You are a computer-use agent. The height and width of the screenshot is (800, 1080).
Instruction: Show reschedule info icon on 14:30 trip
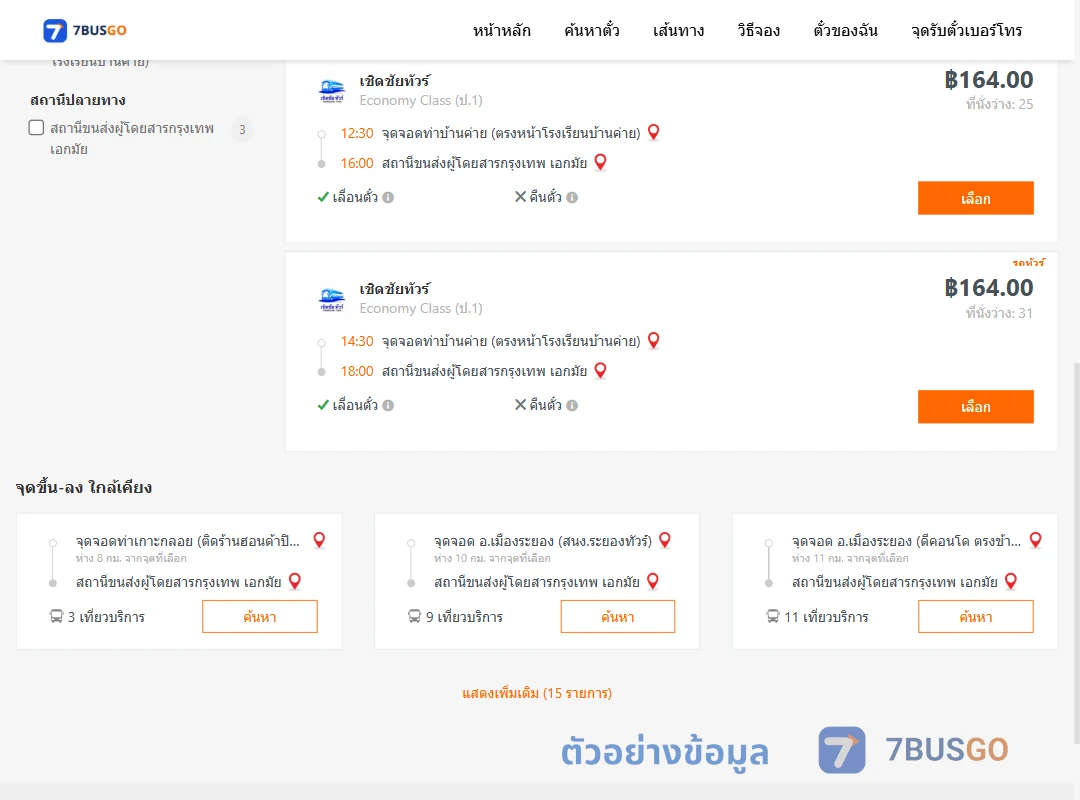(388, 406)
